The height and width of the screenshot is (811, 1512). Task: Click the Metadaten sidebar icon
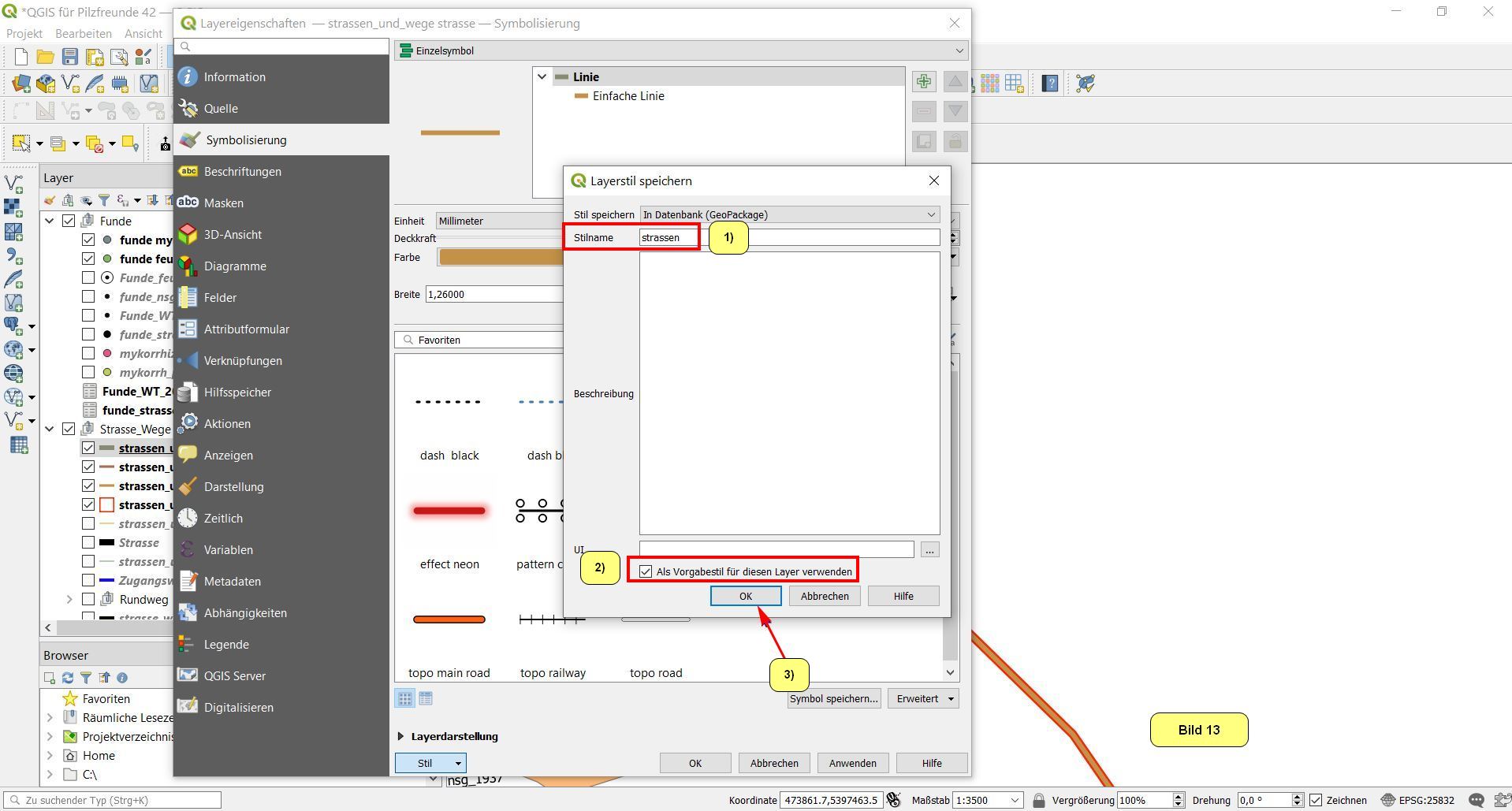[188, 581]
